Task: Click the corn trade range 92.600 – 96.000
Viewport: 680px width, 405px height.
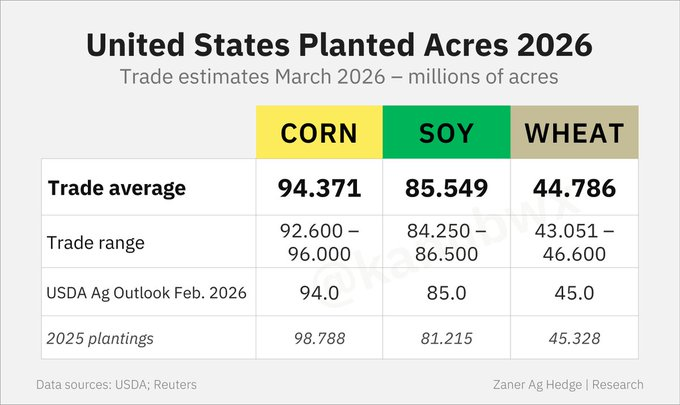Action: tap(319, 243)
